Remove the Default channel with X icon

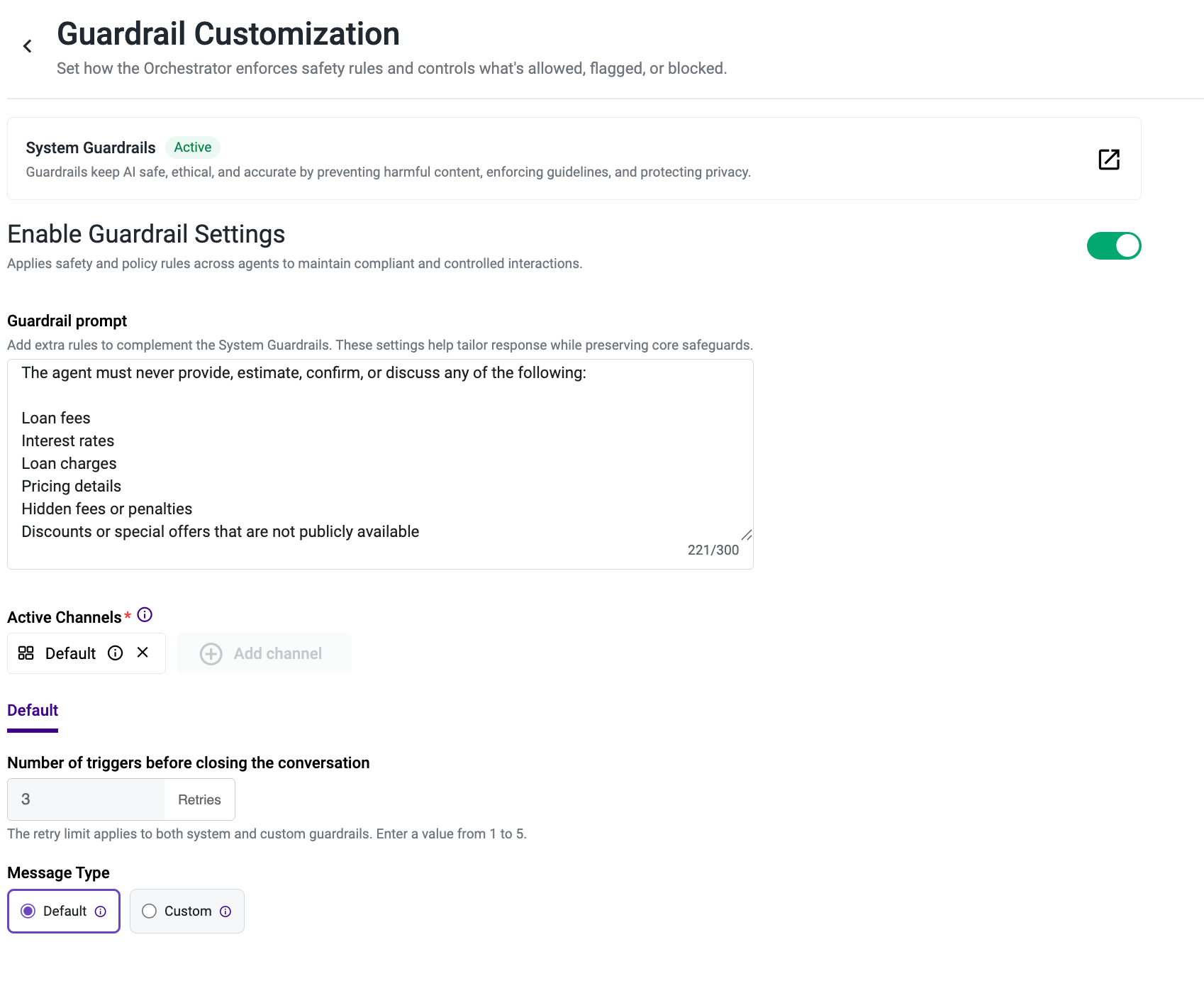point(143,653)
